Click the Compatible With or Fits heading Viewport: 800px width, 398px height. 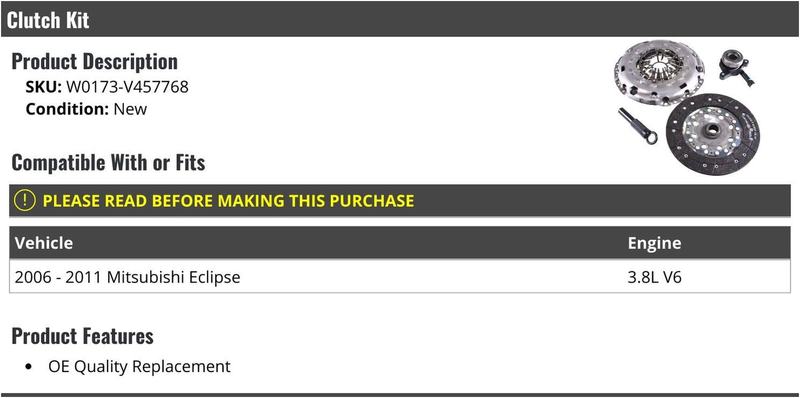(x=108, y=162)
